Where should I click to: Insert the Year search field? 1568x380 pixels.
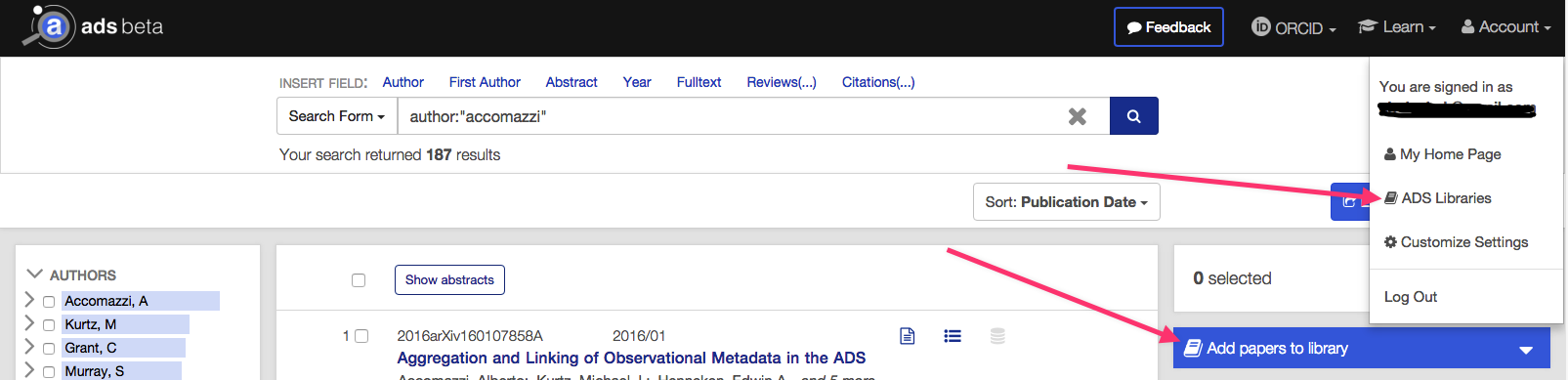coord(637,82)
